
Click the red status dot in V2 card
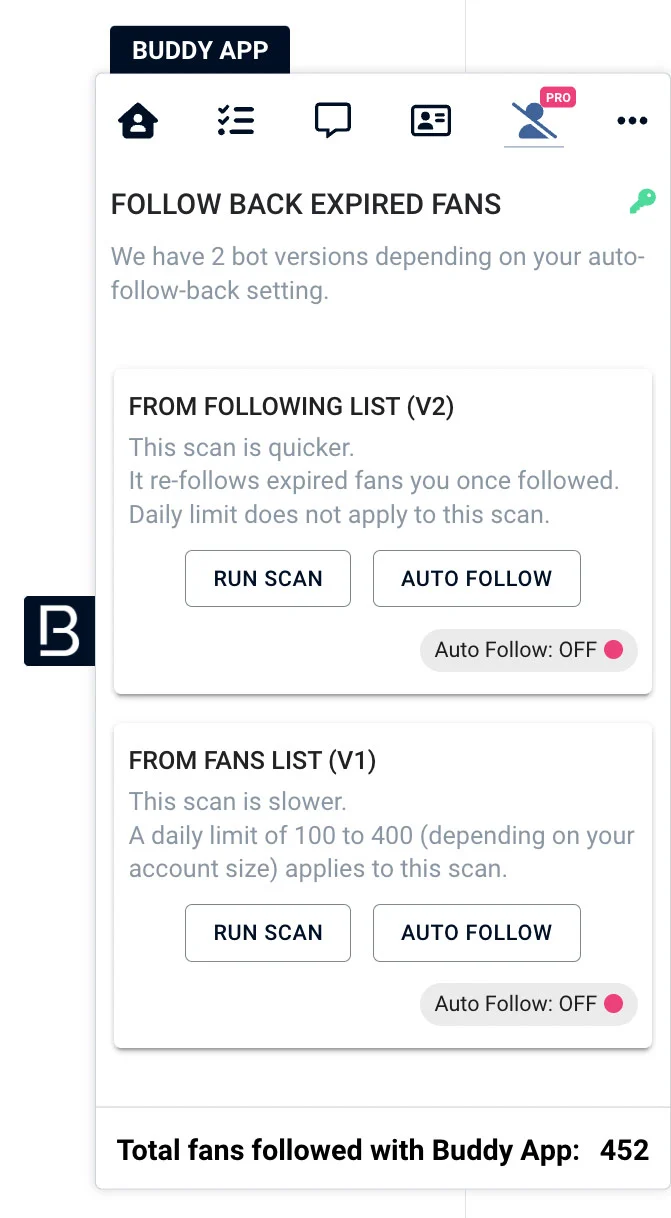click(x=614, y=650)
